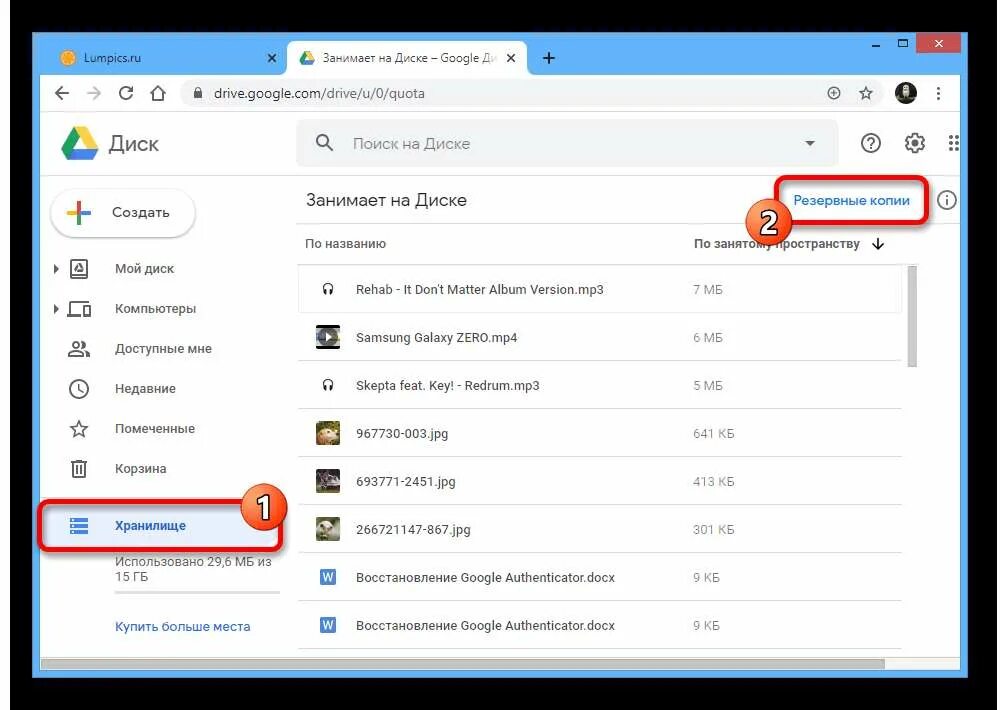Open Резервные копии link
Screen dimensions: 1000x710
(851, 200)
